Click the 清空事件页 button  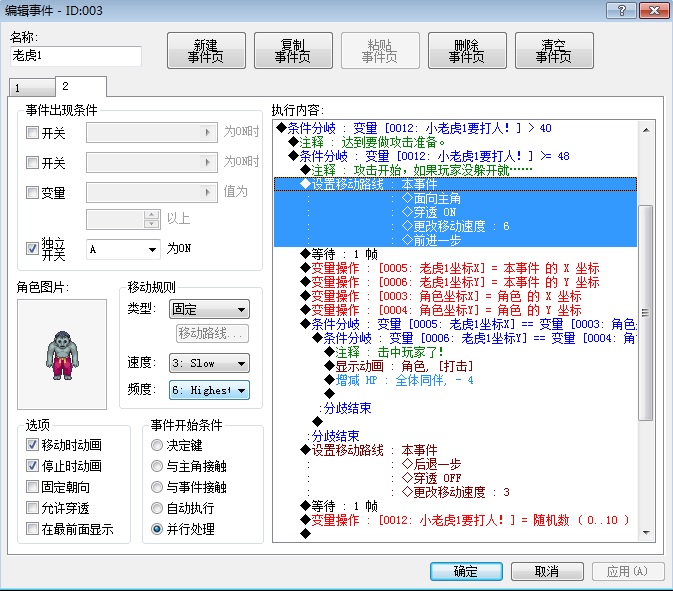[554, 51]
